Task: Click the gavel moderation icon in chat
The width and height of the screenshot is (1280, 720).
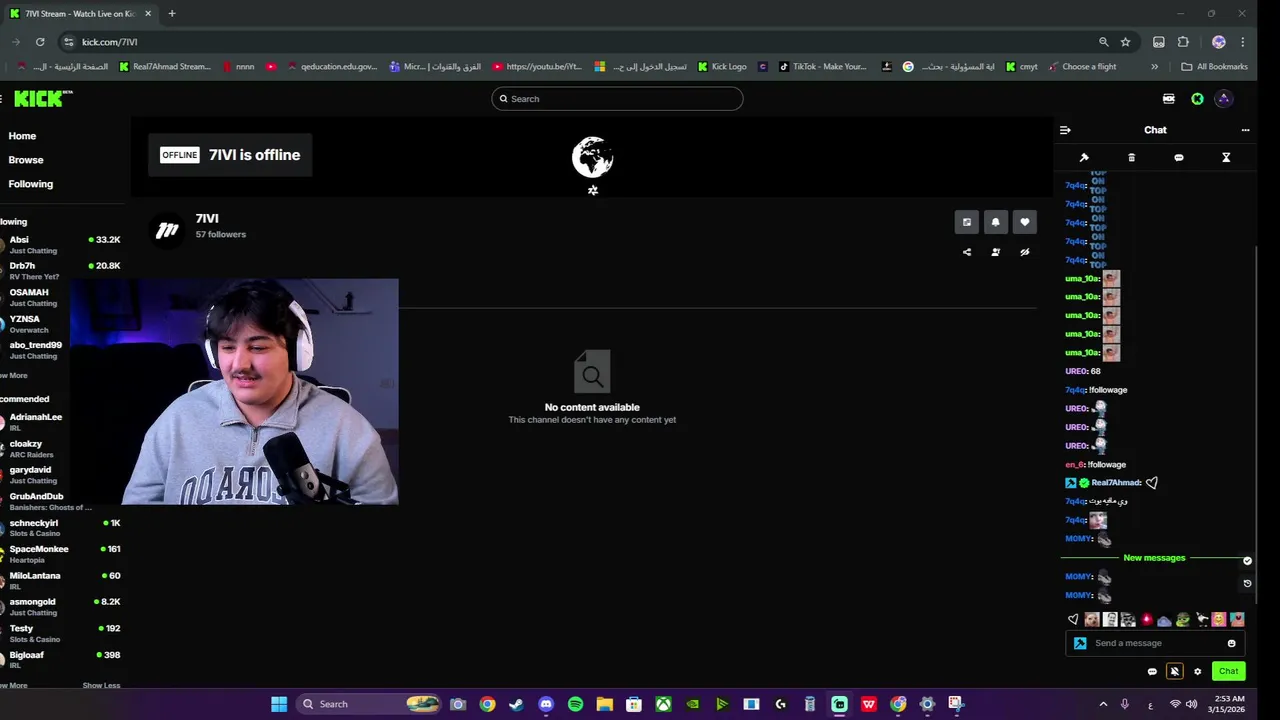Action: point(1084,157)
